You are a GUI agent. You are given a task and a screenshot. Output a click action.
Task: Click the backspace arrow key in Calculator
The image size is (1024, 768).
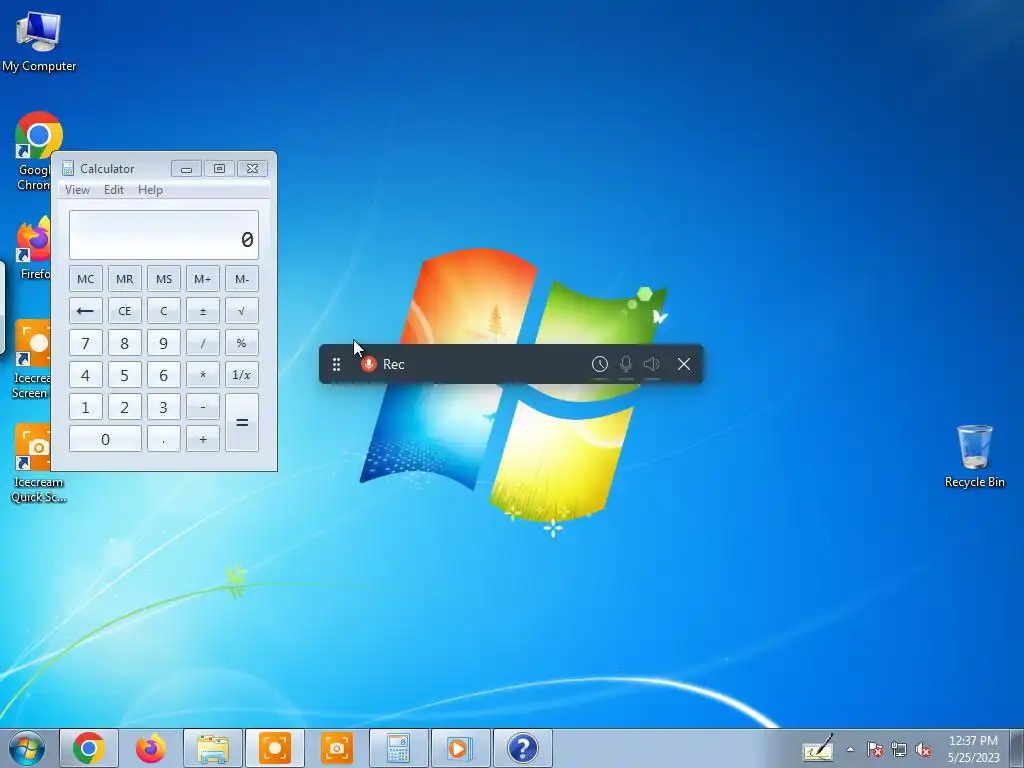click(x=86, y=311)
